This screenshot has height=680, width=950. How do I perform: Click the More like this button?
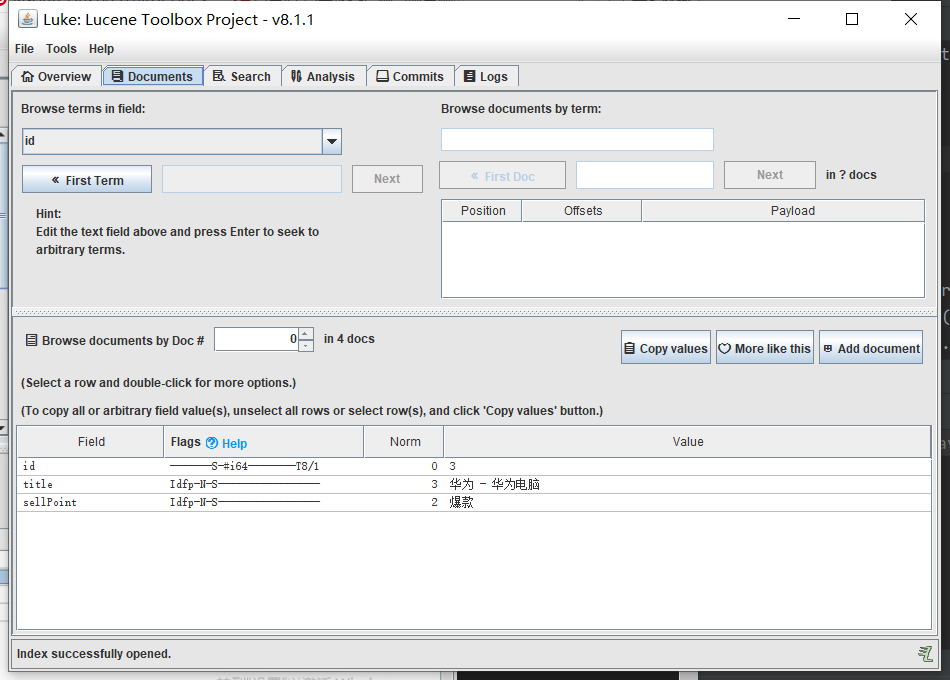pyautogui.click(x=765, y=348)
